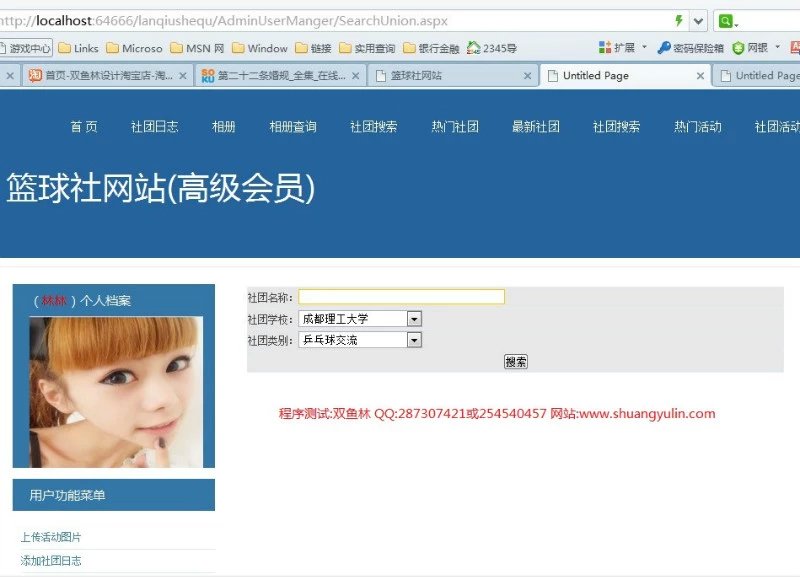800x577 pixels.
Task: Open the 链接 bookmarks folder
Action: [313, 48]
